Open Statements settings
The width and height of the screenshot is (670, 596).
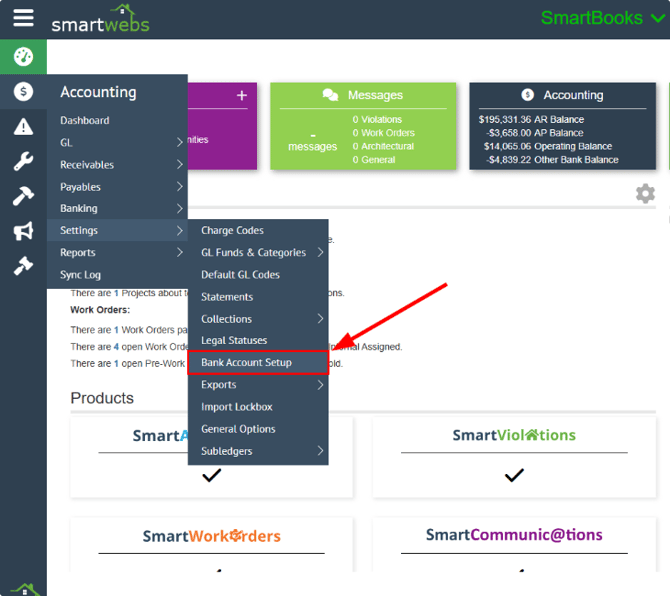click(x=227, y=297)
